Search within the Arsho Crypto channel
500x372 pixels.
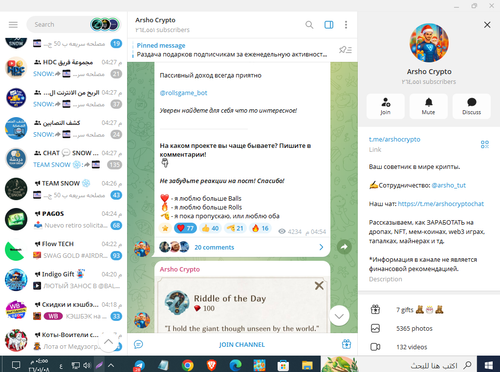(309, 25)
